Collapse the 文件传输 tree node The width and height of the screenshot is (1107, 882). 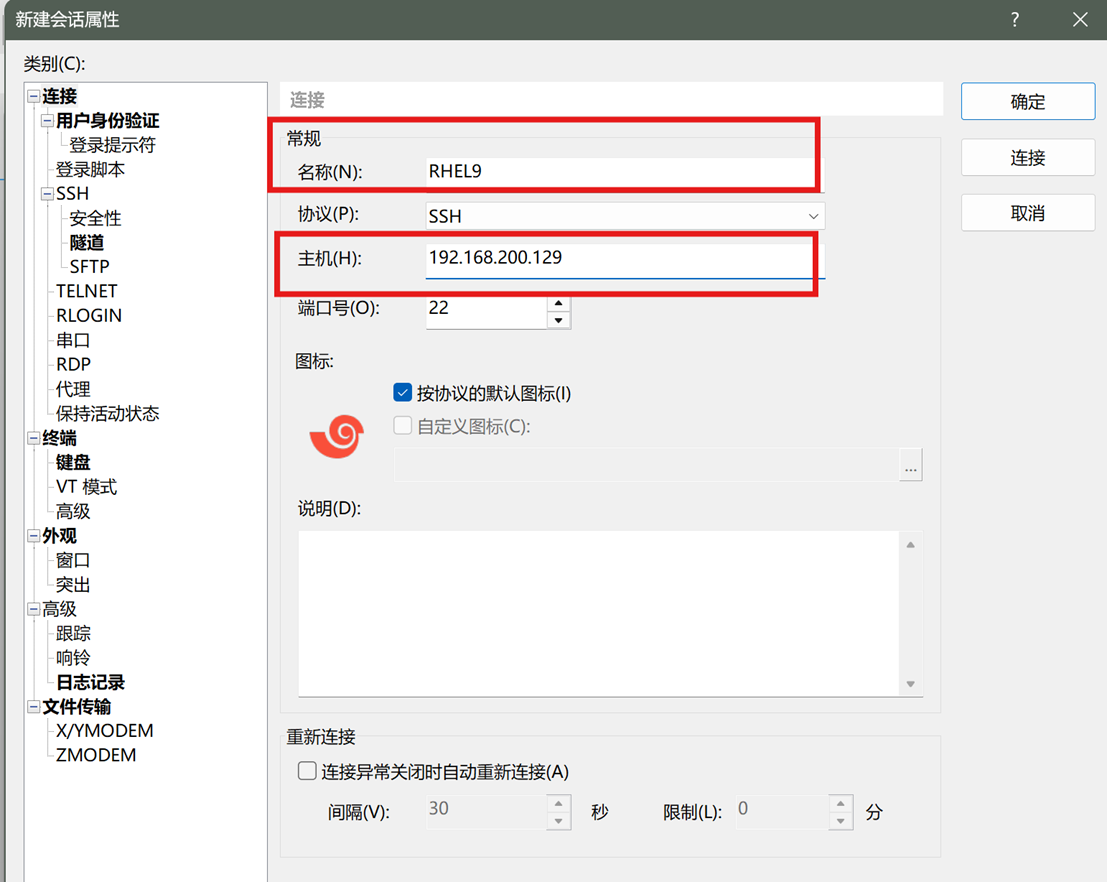point(33,706)
